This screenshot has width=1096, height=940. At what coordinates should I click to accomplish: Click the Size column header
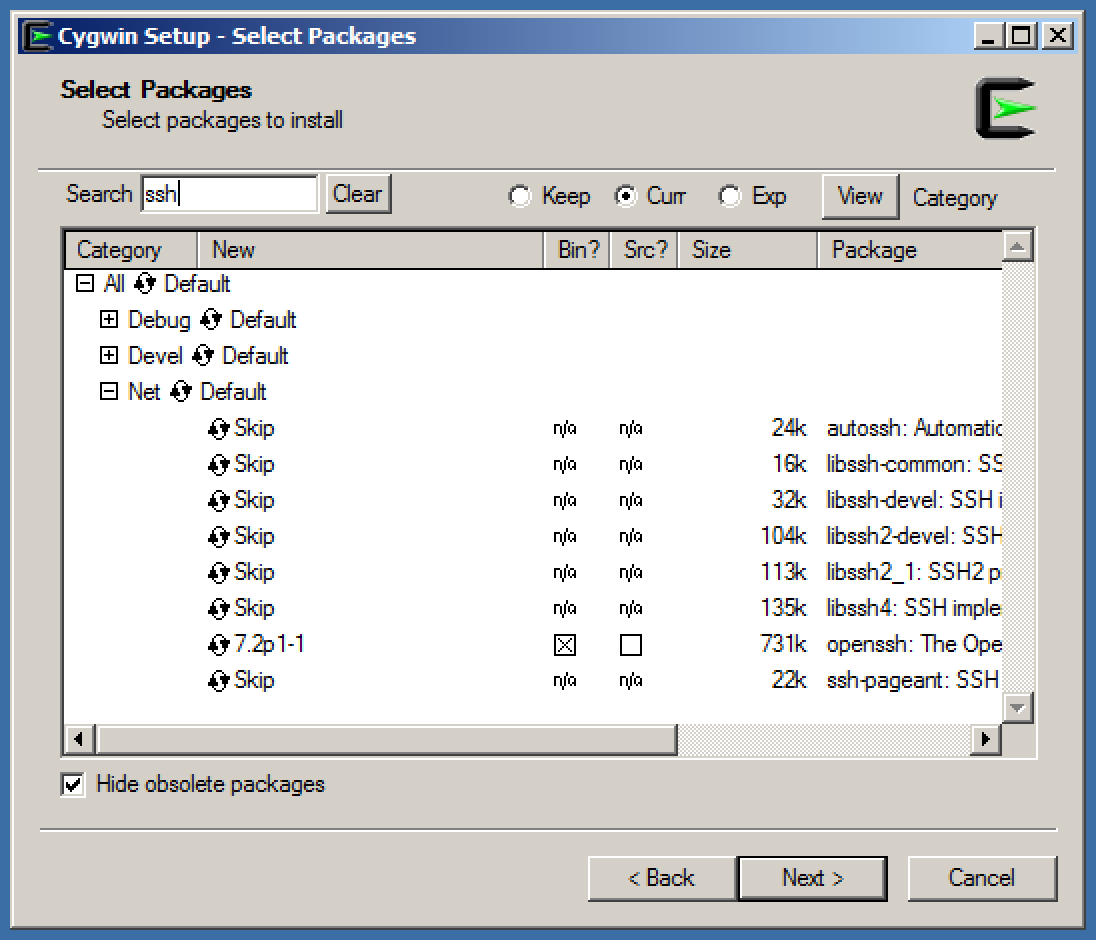[x=748, y=250]
